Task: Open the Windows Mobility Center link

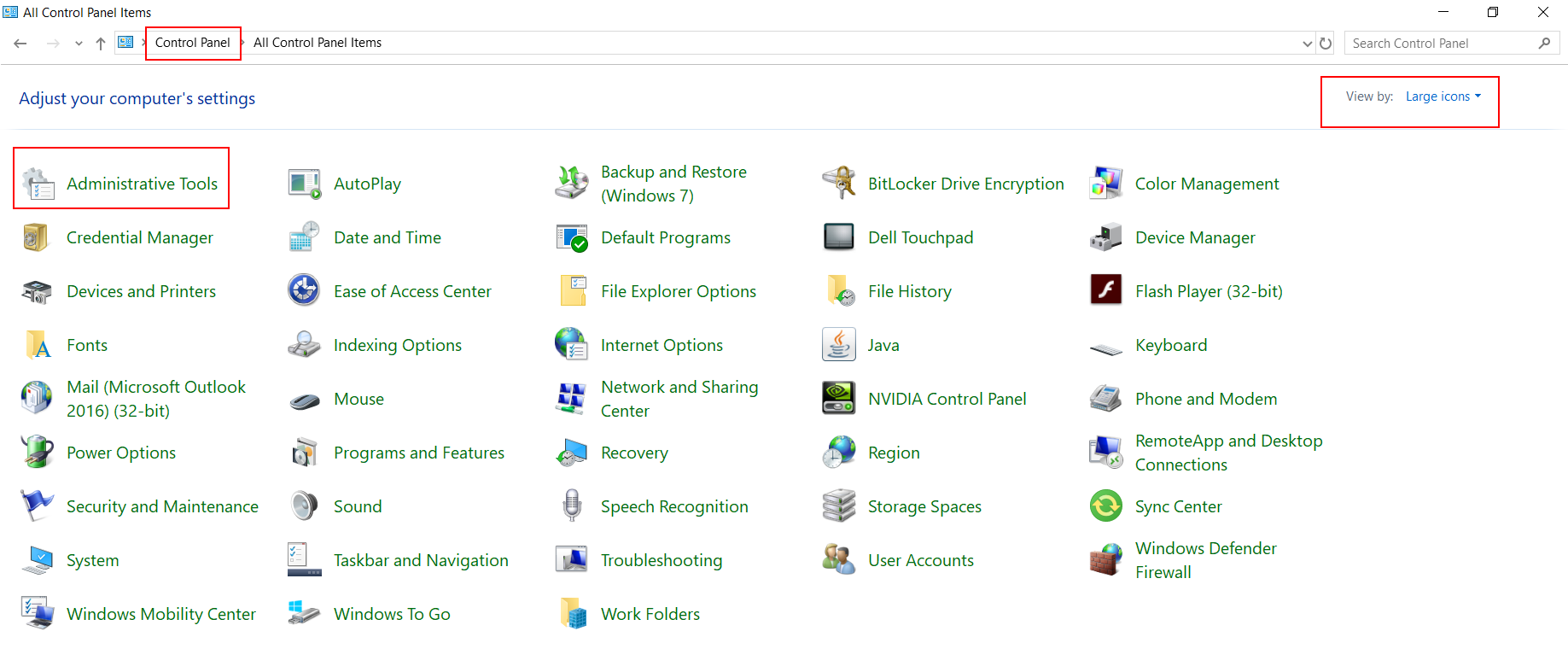Action: 161,614
